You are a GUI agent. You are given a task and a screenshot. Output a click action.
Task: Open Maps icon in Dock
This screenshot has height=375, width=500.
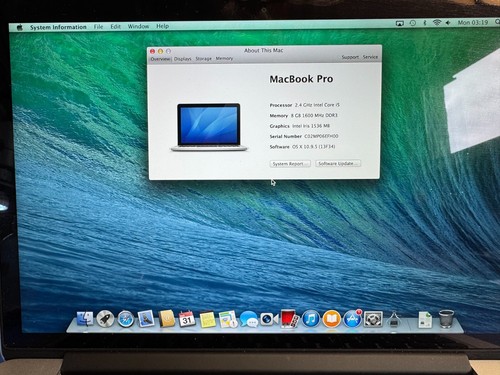[x=228, y=319]
